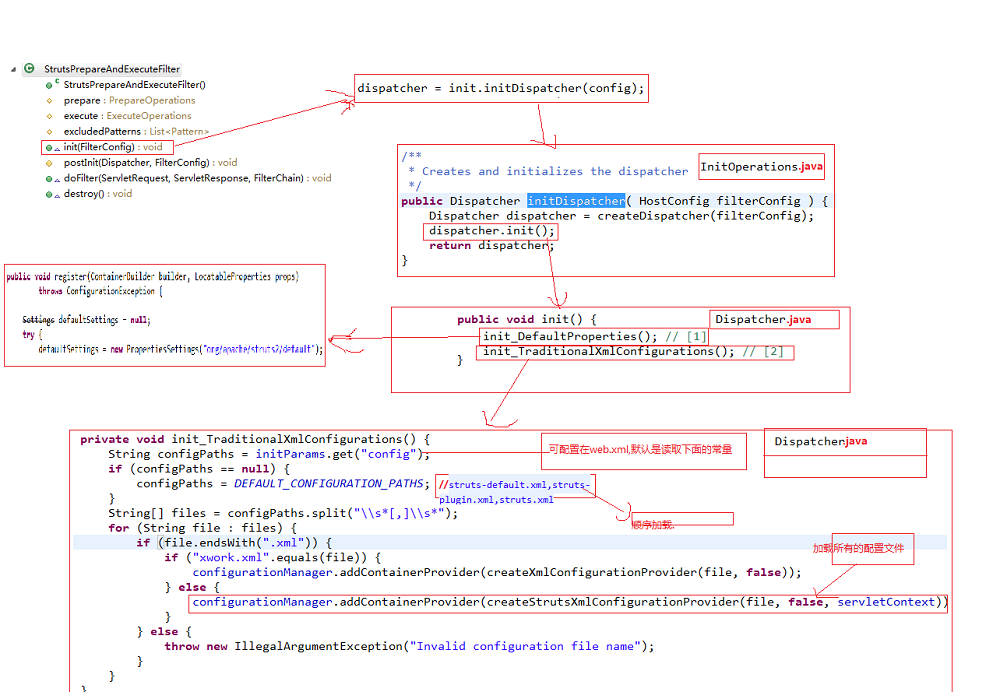Click the line 'String configPaths = initParams.get("config");'
Image resolution: width=1000 pixels, height=692 pixels.
(x=268, y=453)
